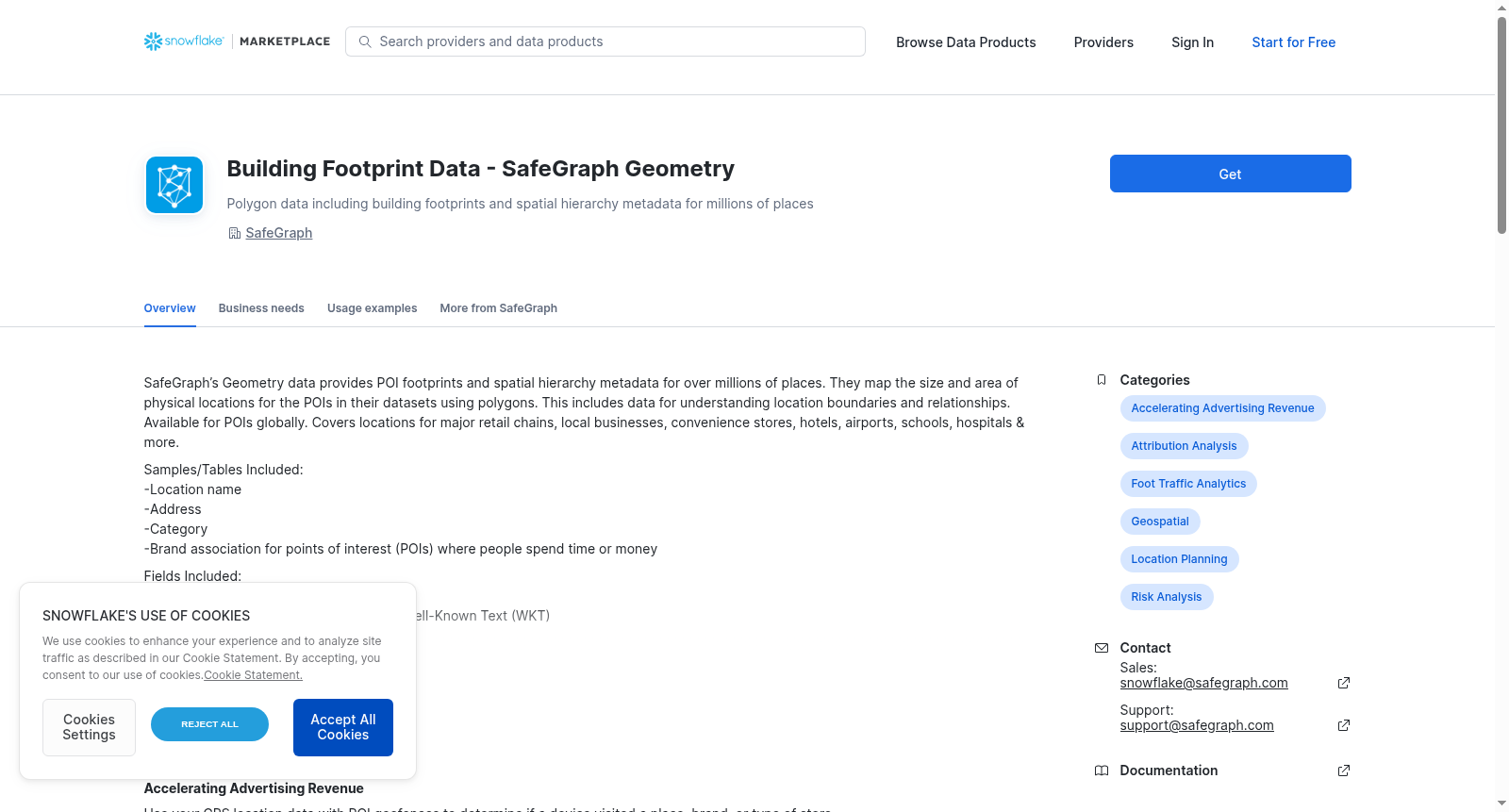The width and height of the screenshot is (1509, 812).
Task: Open the More from SafeGraph tab
Action: pos(498,308)
